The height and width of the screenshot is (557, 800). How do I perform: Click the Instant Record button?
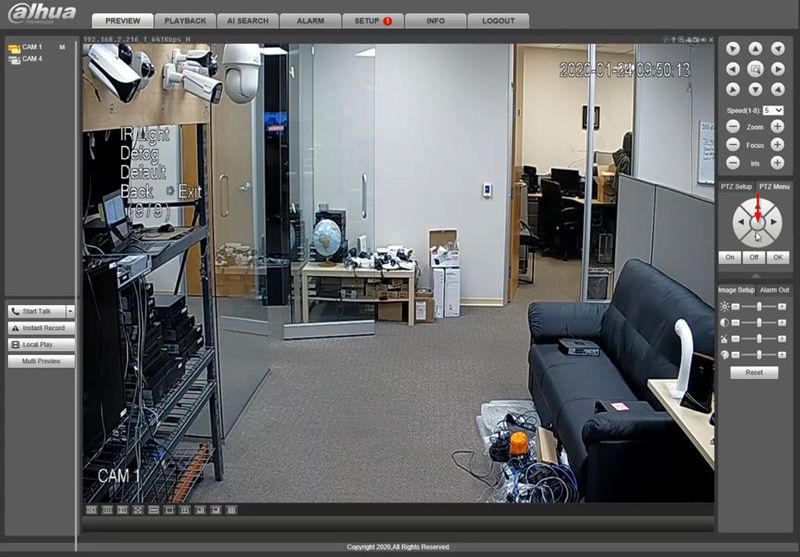(x=41, y=328)
